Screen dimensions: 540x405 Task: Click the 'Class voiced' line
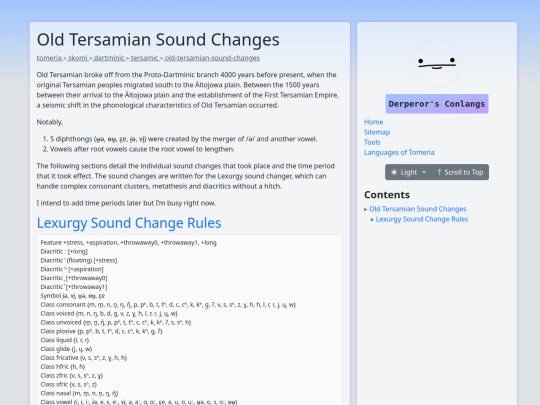109,314
